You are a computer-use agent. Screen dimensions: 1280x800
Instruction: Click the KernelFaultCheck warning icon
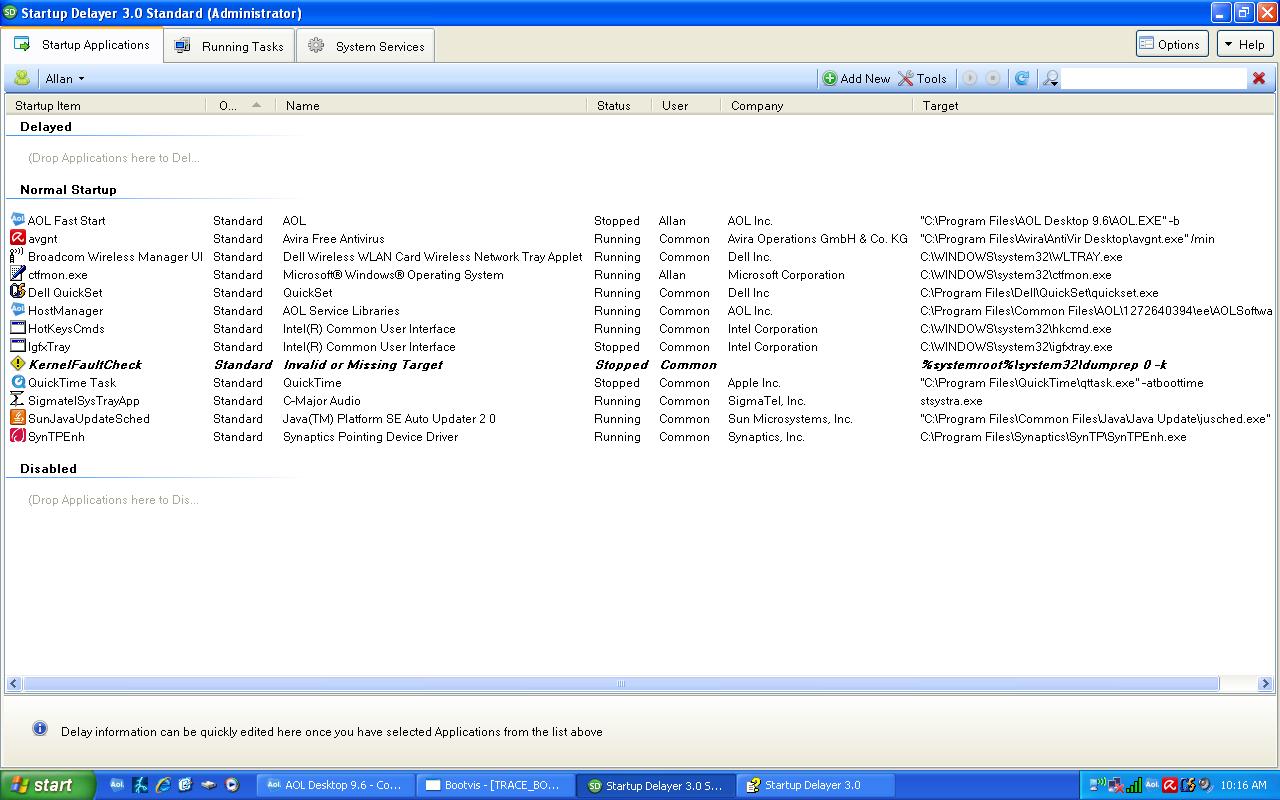click(x=18, y=364)
